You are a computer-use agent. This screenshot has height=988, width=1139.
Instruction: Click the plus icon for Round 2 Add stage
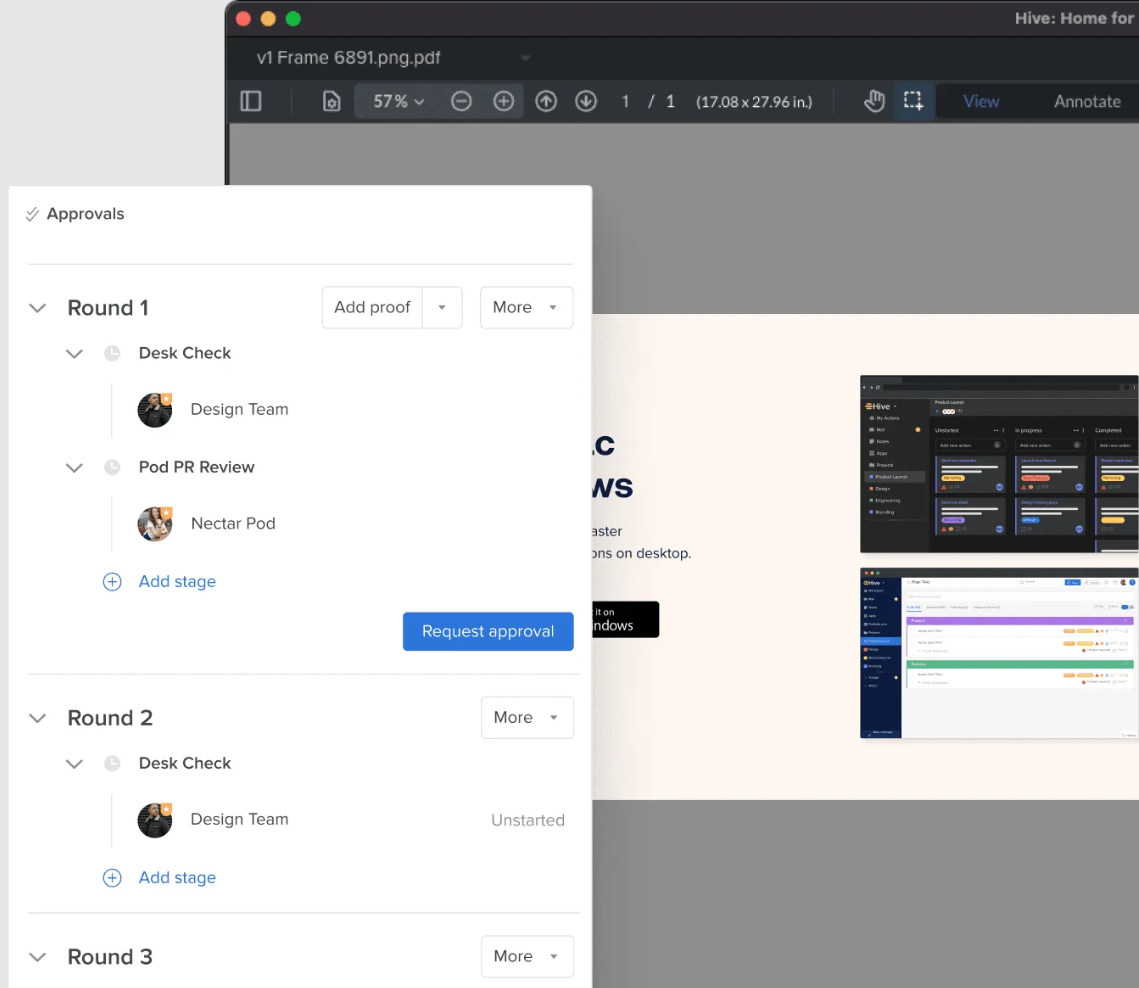[112, 878]
